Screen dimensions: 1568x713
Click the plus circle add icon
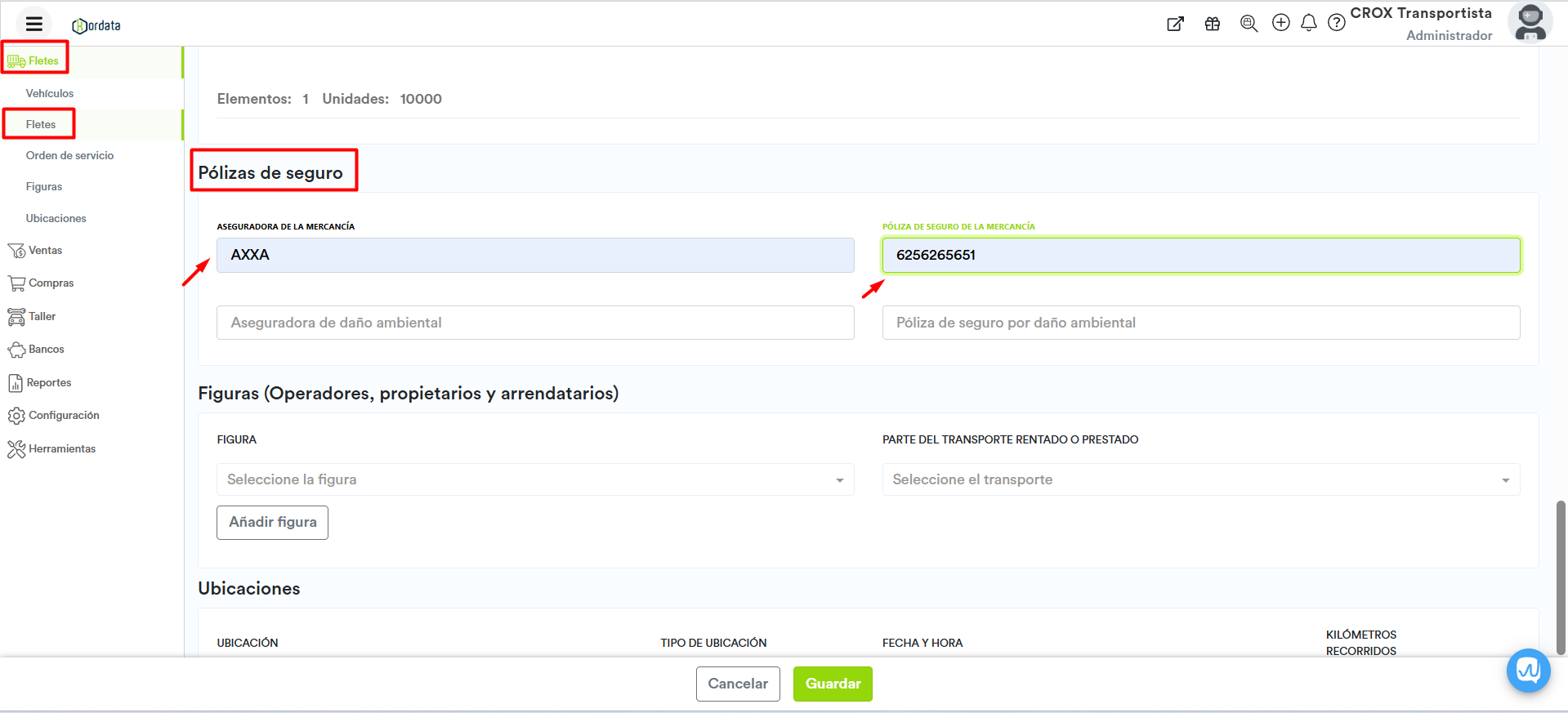pyautogui.click(x=1280, y=23)
